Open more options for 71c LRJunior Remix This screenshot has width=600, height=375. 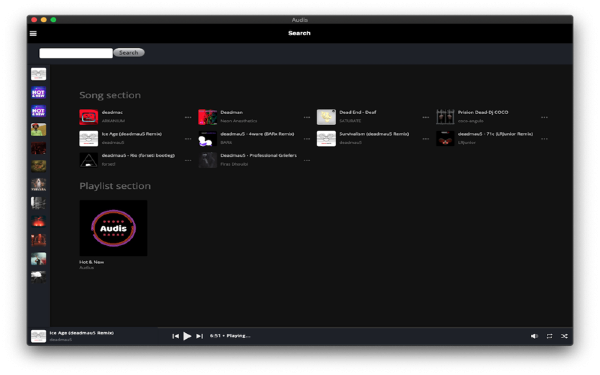544,139
